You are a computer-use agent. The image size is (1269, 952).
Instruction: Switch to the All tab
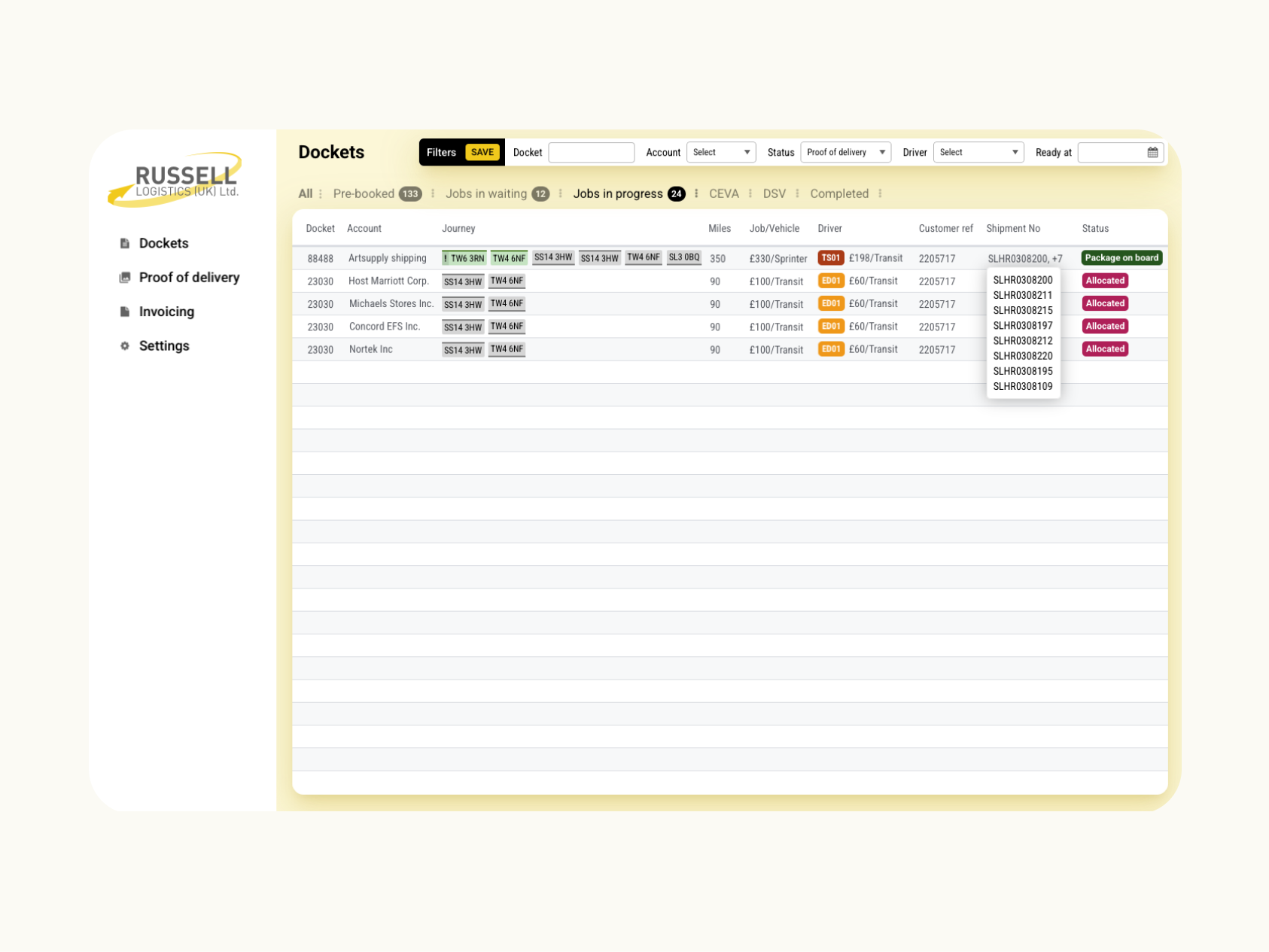[305, 193]
